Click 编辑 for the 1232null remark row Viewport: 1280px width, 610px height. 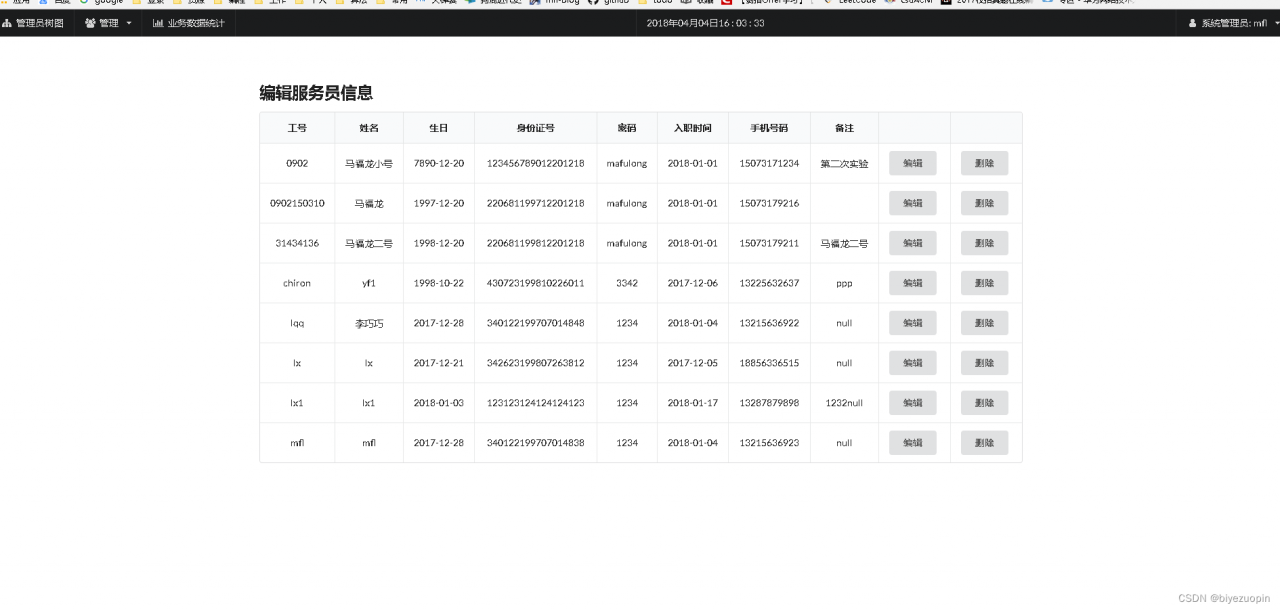point(913,403)
